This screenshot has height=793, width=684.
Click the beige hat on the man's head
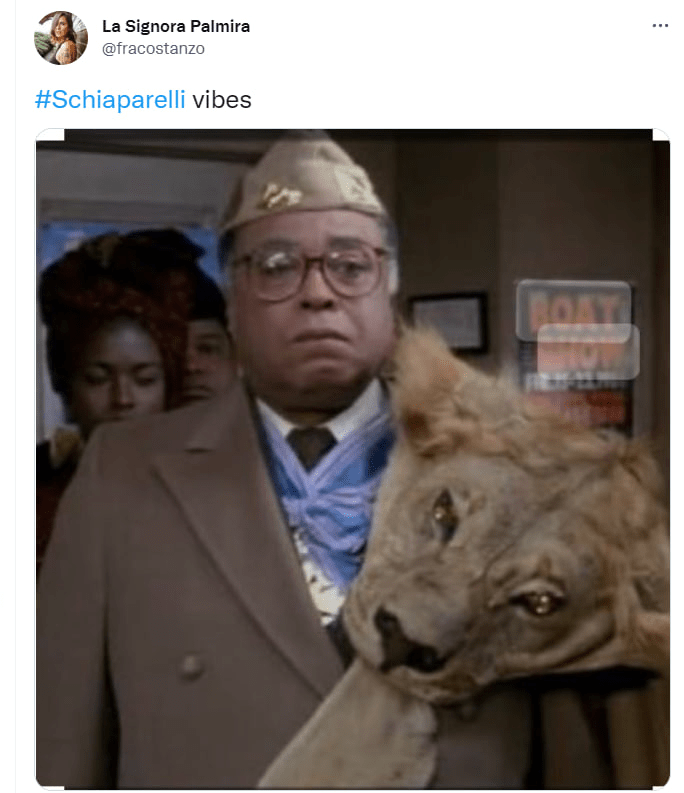(302, 184)
